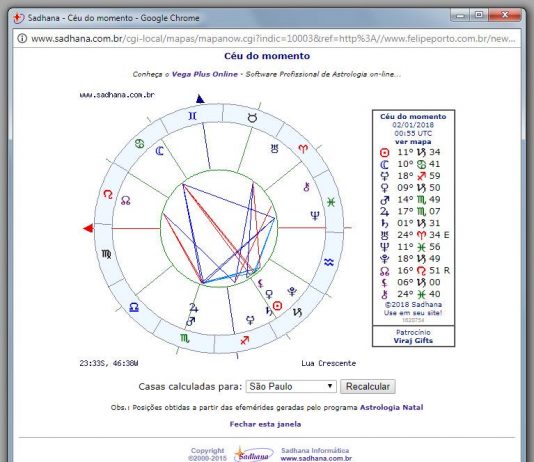Click the Sun glyph in the positions table
Screen dimensions: 534x462
pyautogui.click(x=384, y=153)
